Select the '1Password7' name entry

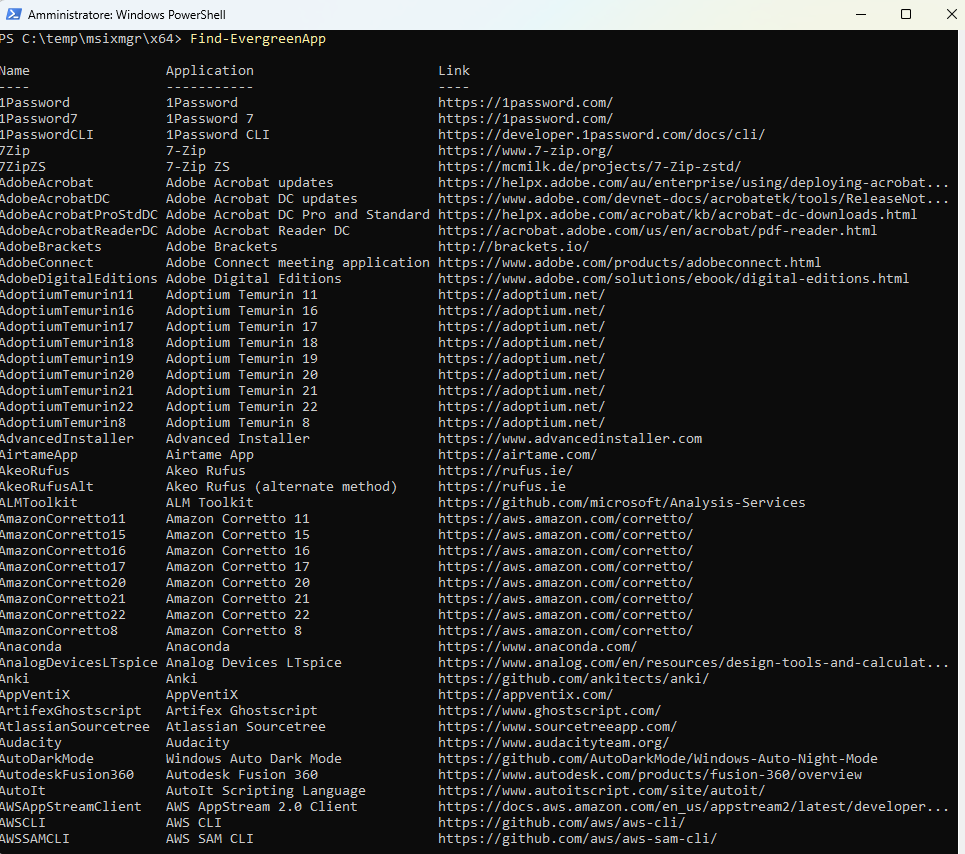click(39, 119)
